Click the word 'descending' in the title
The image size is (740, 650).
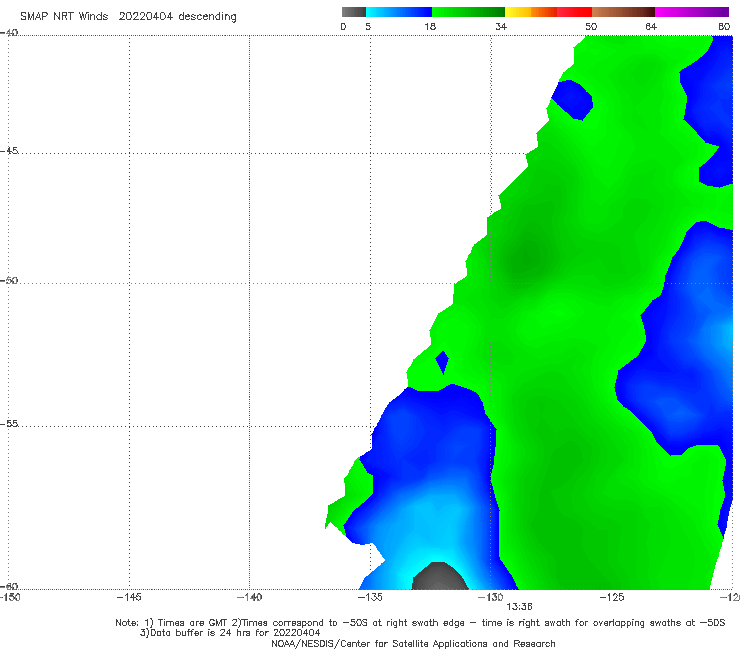click(208, 17)
